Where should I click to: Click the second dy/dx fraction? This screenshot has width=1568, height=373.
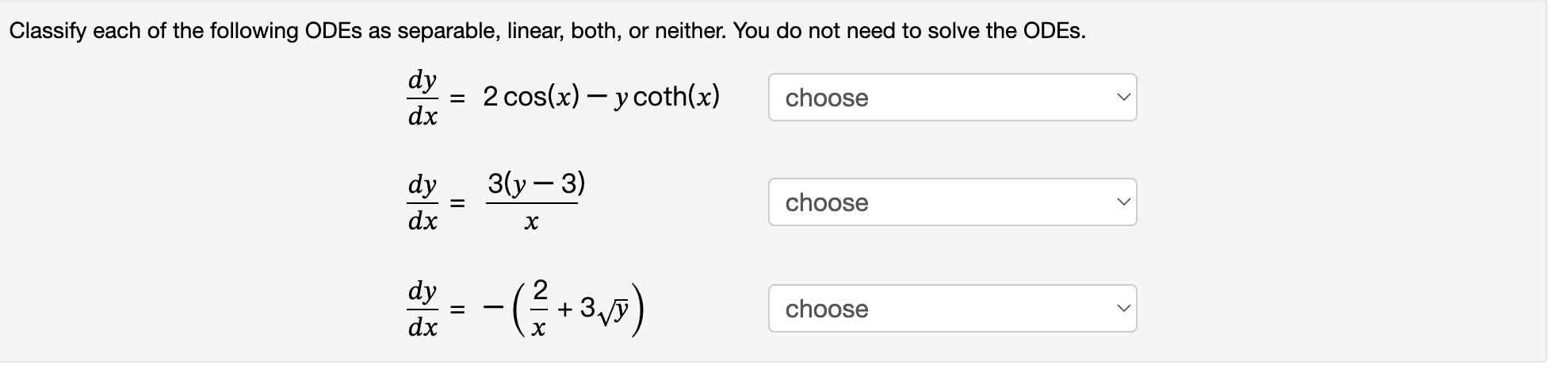coord(422,203)
